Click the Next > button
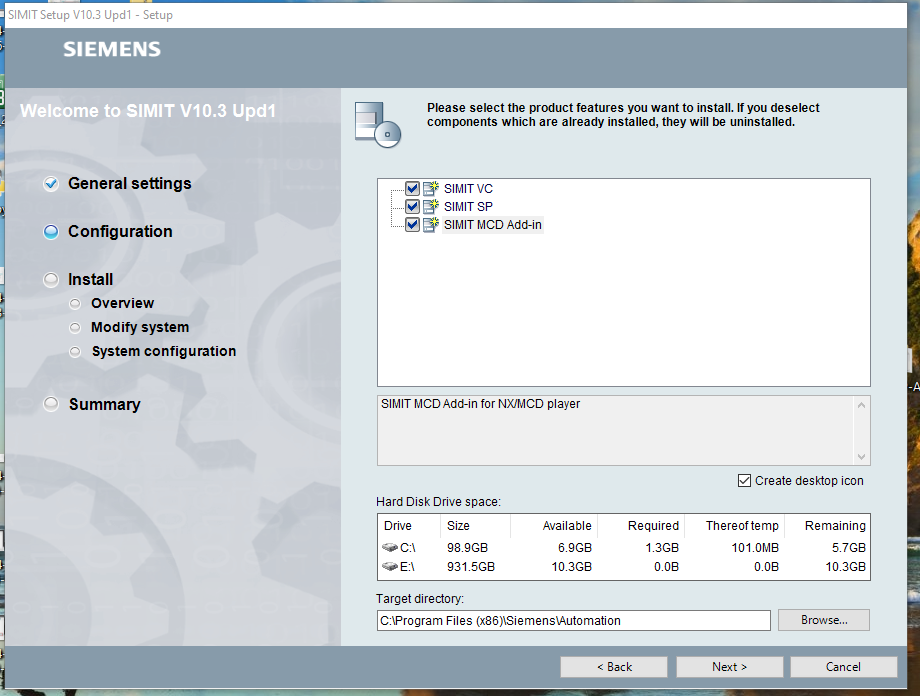The image size is (920, 696). tap(729, 667)
